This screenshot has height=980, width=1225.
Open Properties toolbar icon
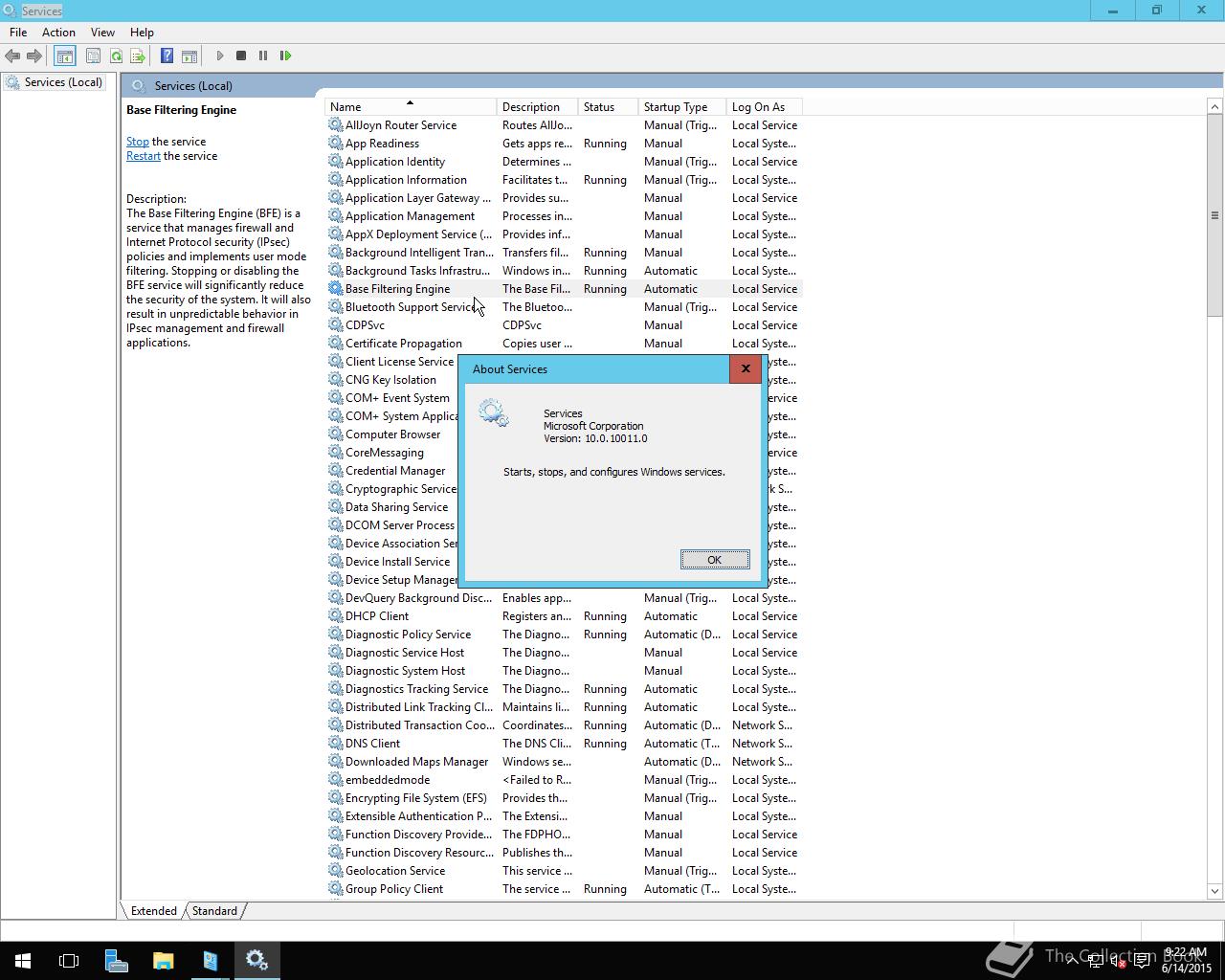pyautogui.click(x=93, y=56)
